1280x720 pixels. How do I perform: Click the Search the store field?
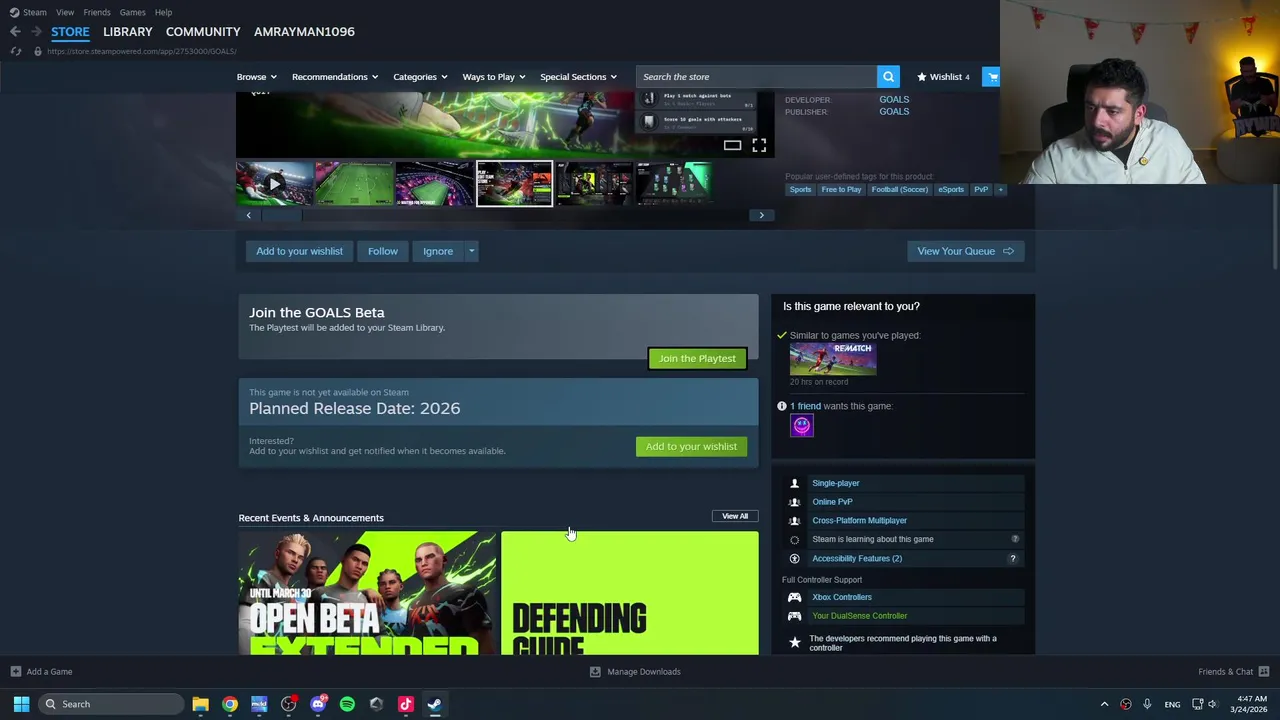point(756,77)
